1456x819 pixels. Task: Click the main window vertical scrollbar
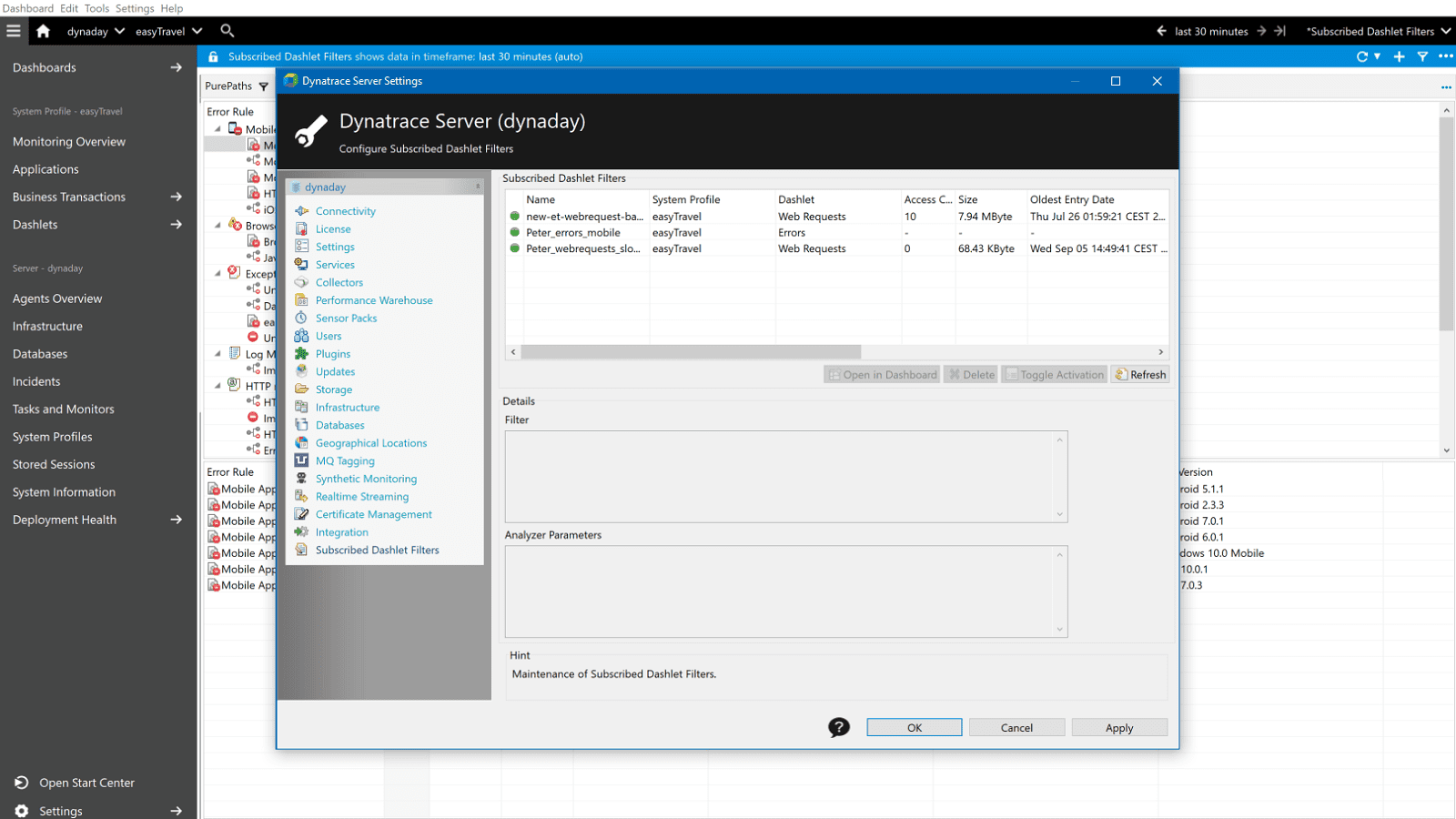pos(1447,223)
